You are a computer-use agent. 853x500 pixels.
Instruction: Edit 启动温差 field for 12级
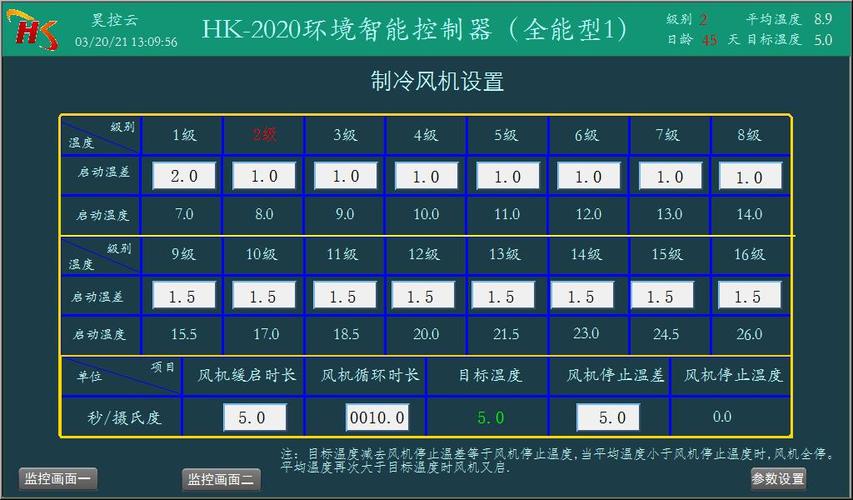pos(423,295)
